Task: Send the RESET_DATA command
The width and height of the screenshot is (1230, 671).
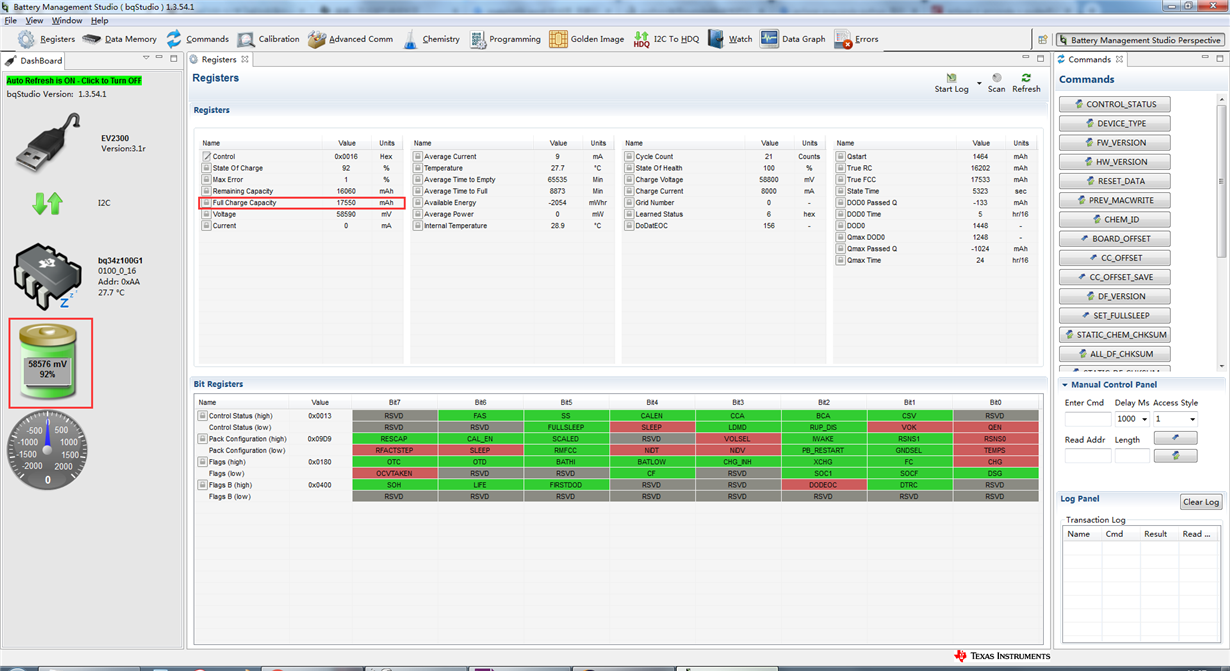Action: (1114, 181)
